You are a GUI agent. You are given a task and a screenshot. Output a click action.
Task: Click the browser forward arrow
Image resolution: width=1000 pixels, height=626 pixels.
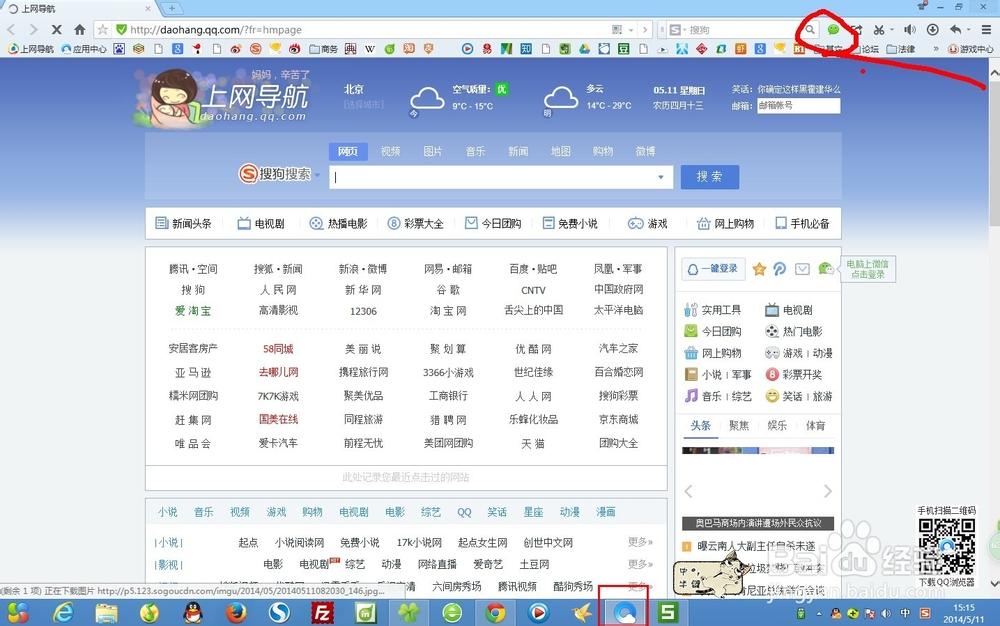pyautogui.click(x=33, y=29)
